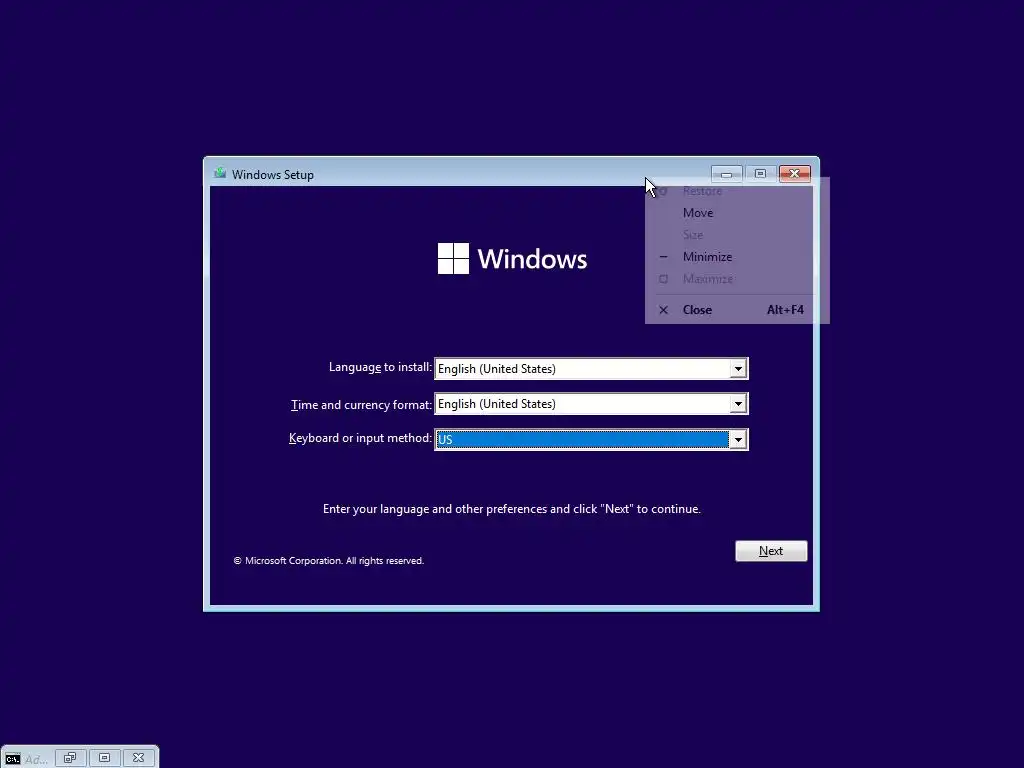Click the Language to install combo box field
This screenshot has height=768, width=1024.
pyautogui.click(x=591, y=369)
